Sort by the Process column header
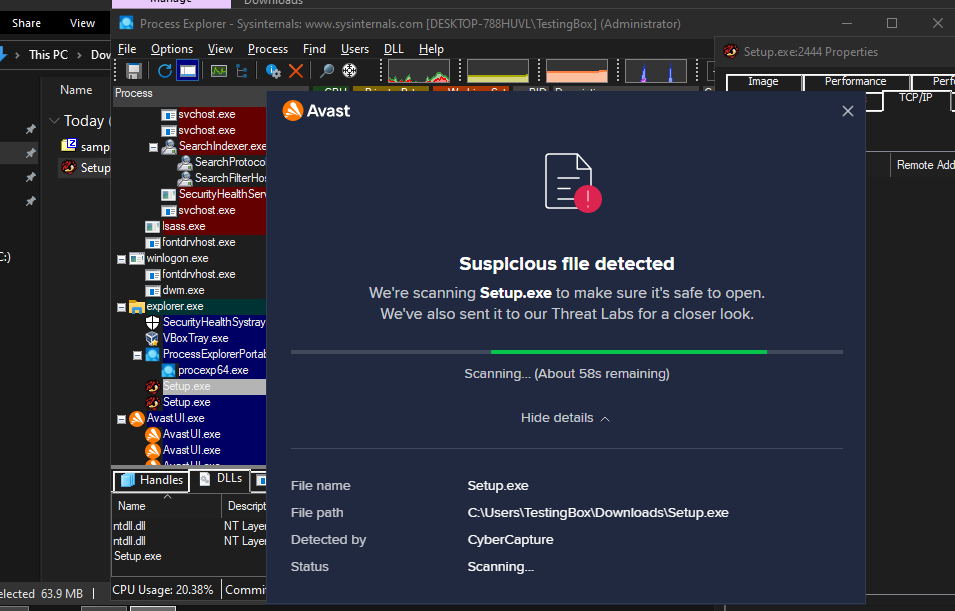Screen dimensions: 955x611 [x=189, y=93]
